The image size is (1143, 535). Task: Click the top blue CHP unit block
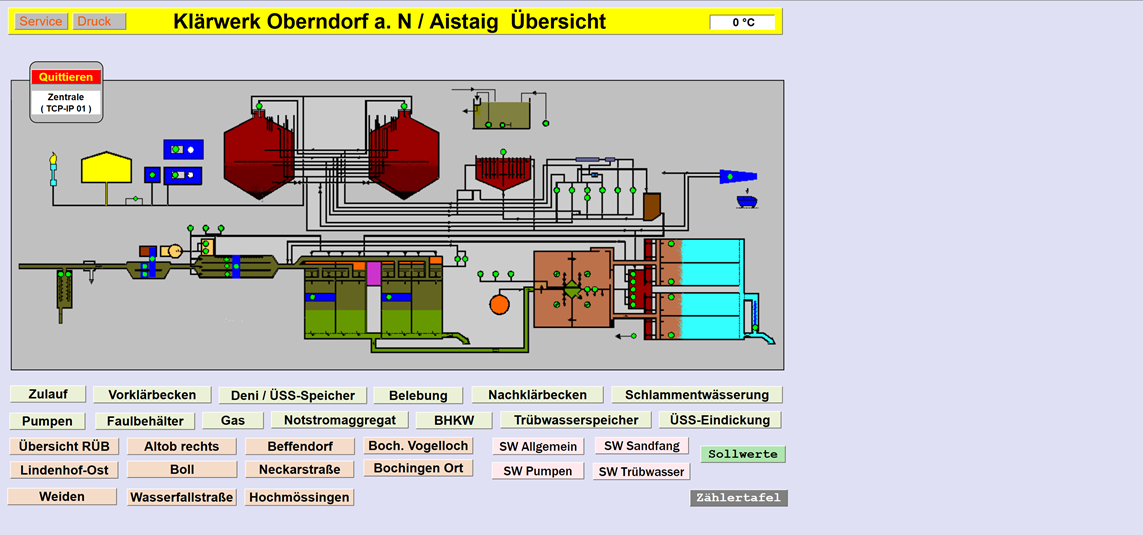[x=183, y=149]
